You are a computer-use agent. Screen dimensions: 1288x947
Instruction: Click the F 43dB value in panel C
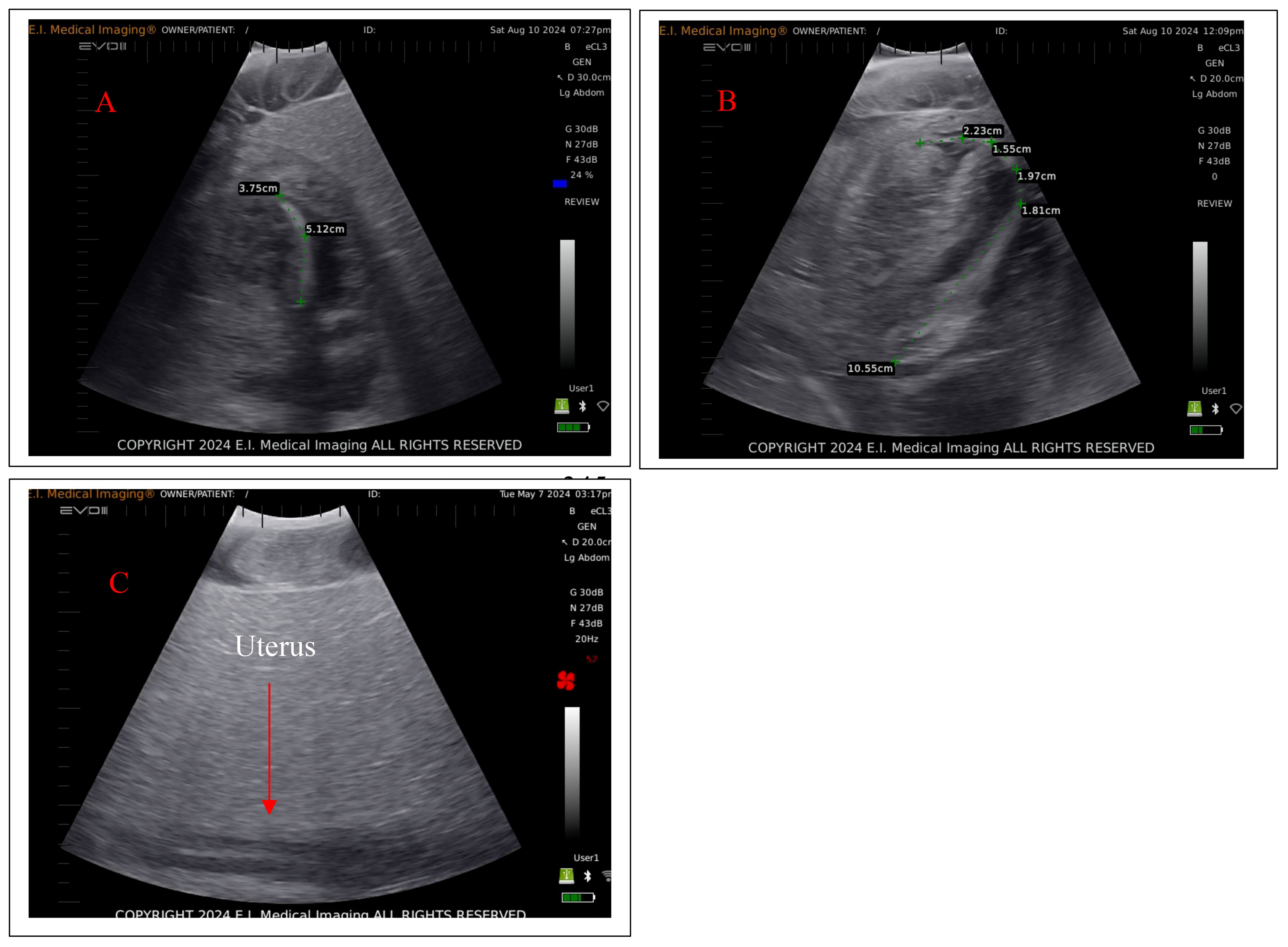[x=586, y=623]
